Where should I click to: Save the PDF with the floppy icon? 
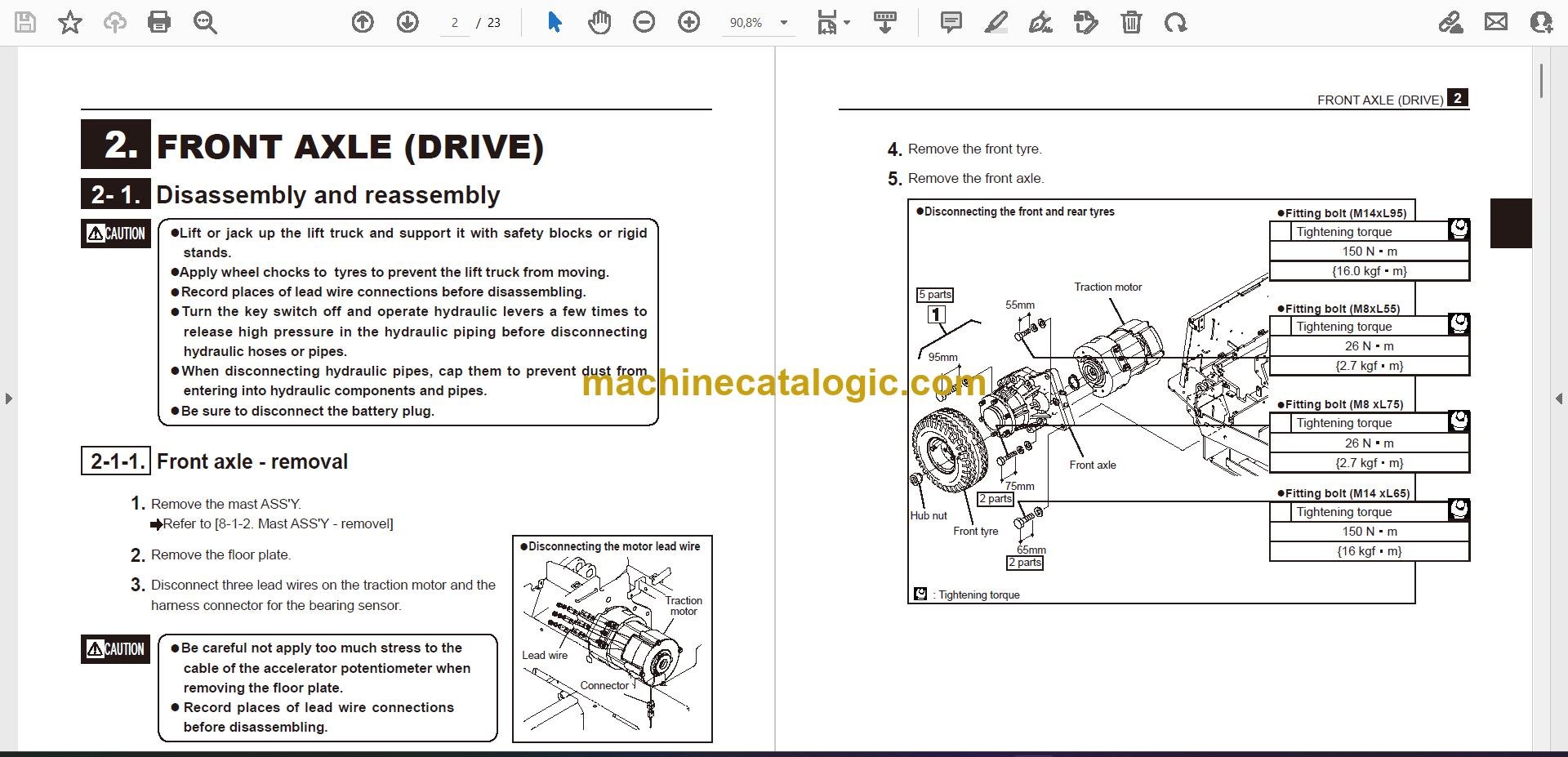pos(25,22)
